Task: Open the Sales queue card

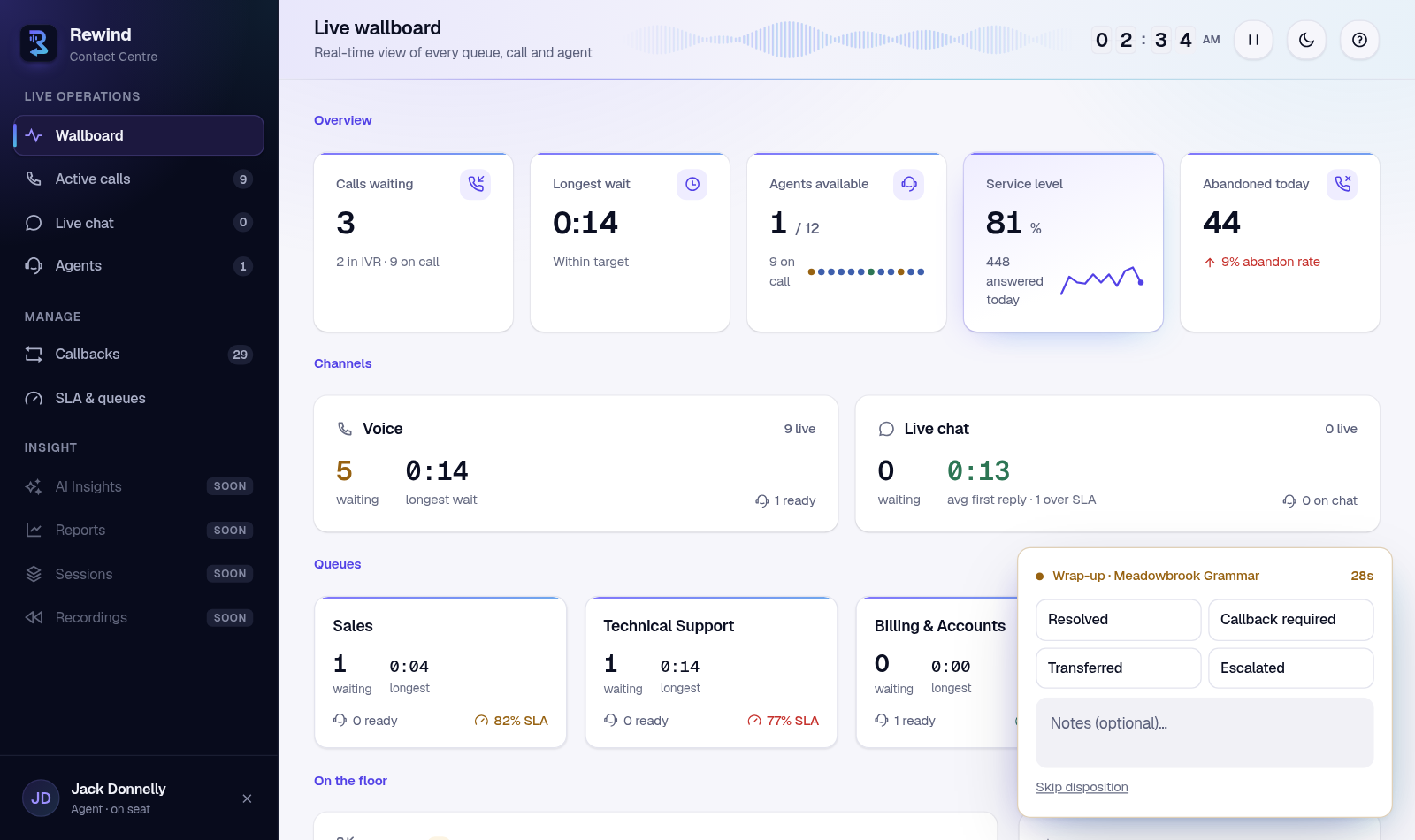Action: click(440, 672)
